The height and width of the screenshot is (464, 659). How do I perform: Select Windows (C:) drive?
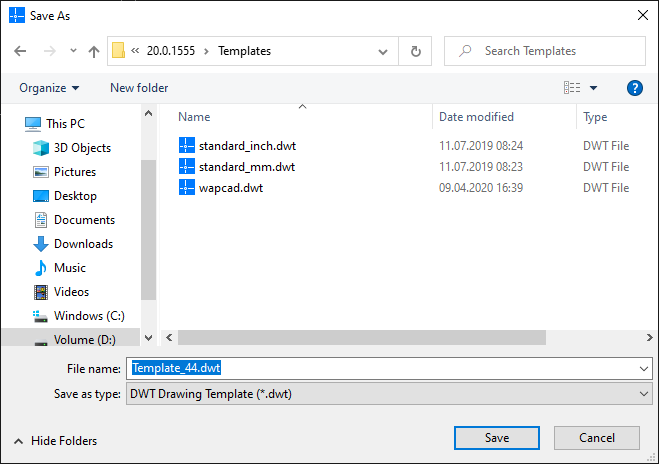(89, 316)
